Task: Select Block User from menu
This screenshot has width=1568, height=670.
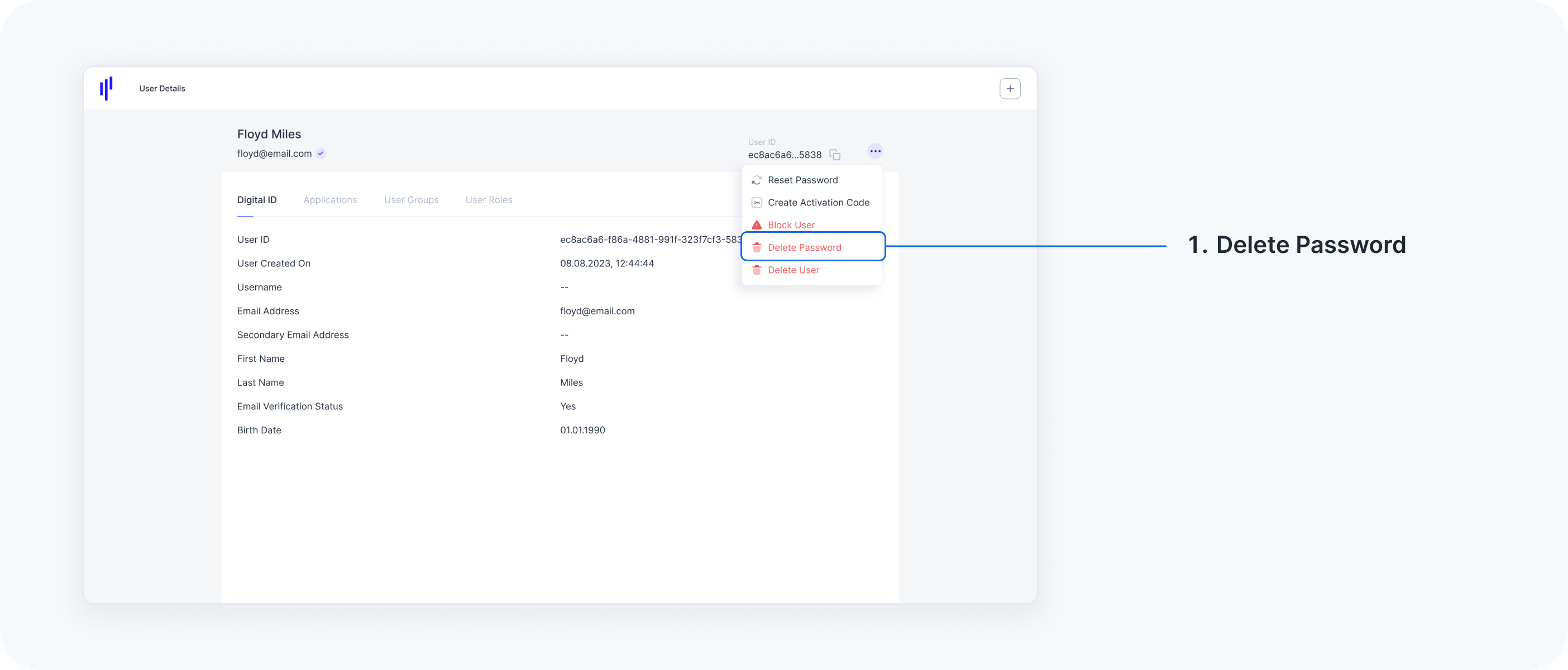Action: 791,225
